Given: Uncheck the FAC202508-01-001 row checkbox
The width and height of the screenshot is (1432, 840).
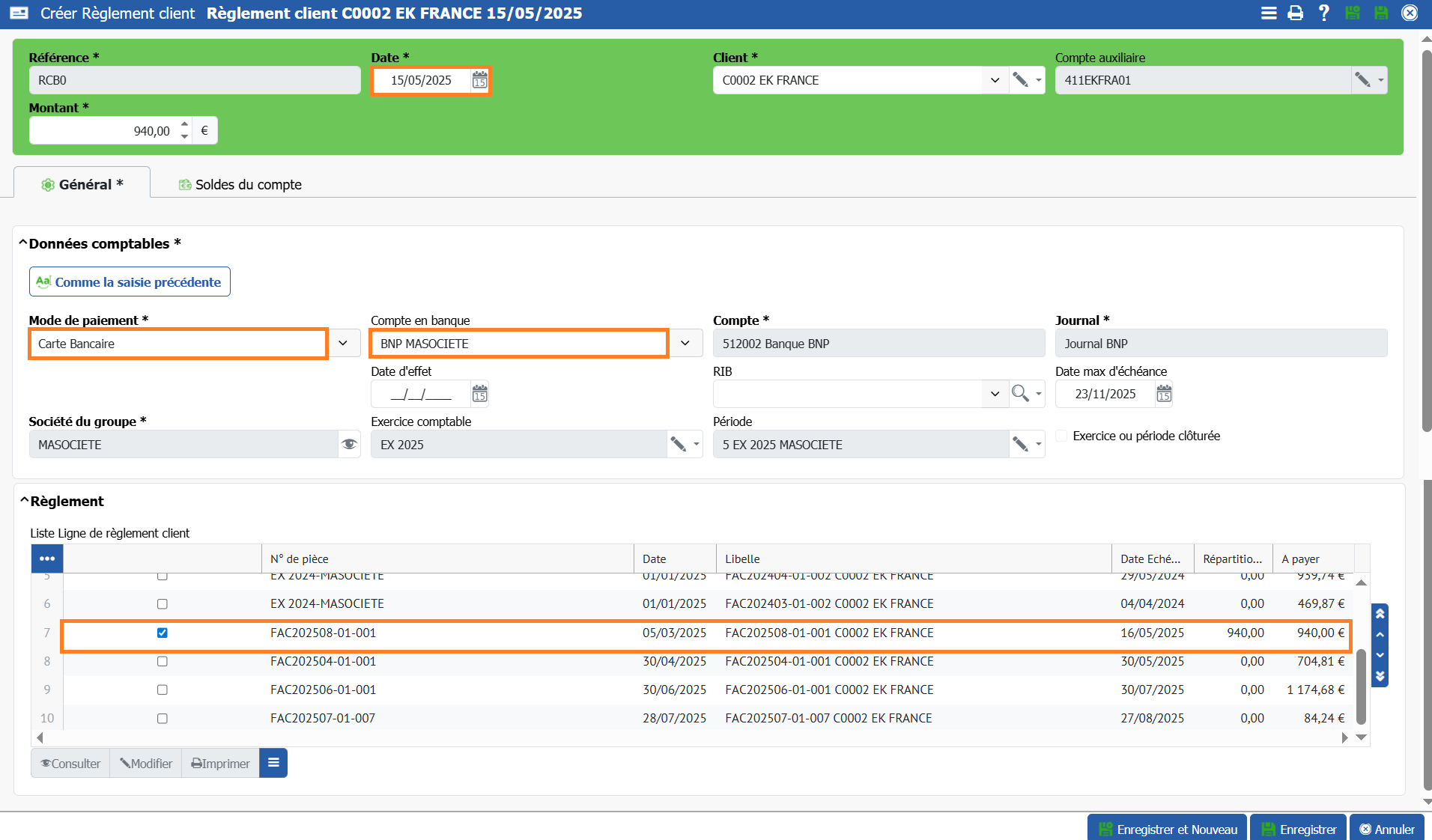Looking at the screenshot, I should [163, 633].
